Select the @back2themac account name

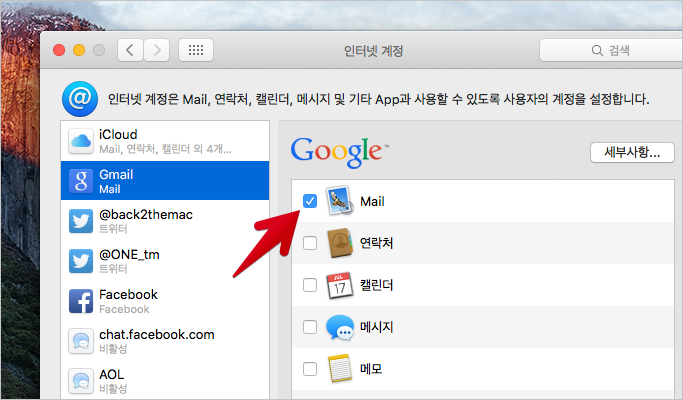pos(146,214)
